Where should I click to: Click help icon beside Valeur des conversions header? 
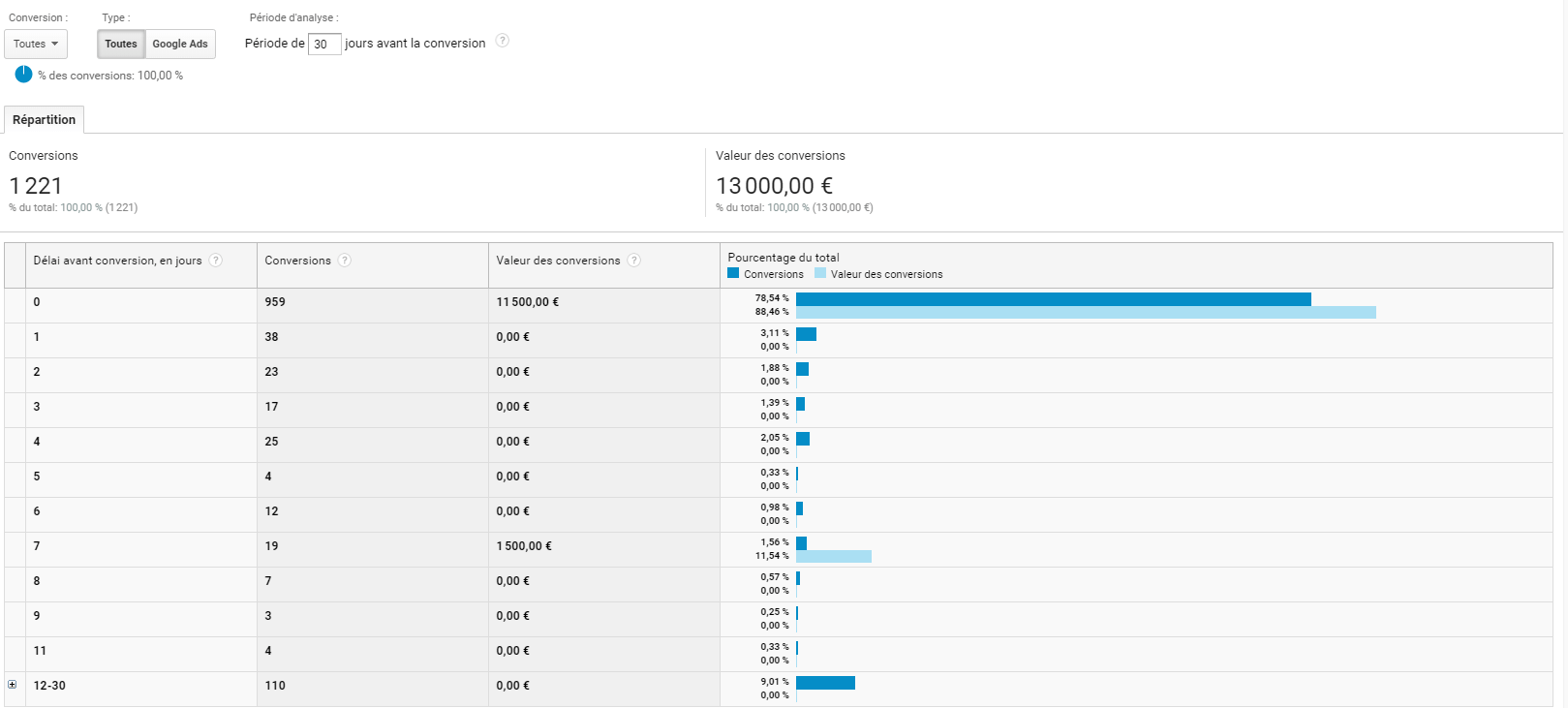click(x=633, y=261)
